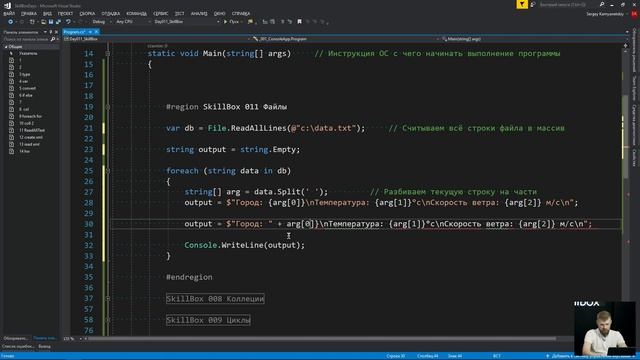
Task: Select the '4 var' snippet in the toolbox
Action: (x=23, y=81)
